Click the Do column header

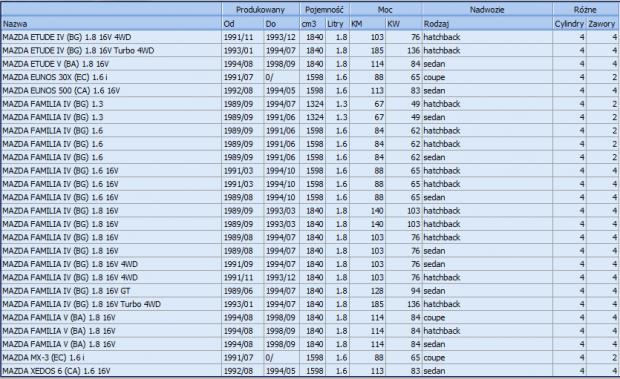[282, 24]
